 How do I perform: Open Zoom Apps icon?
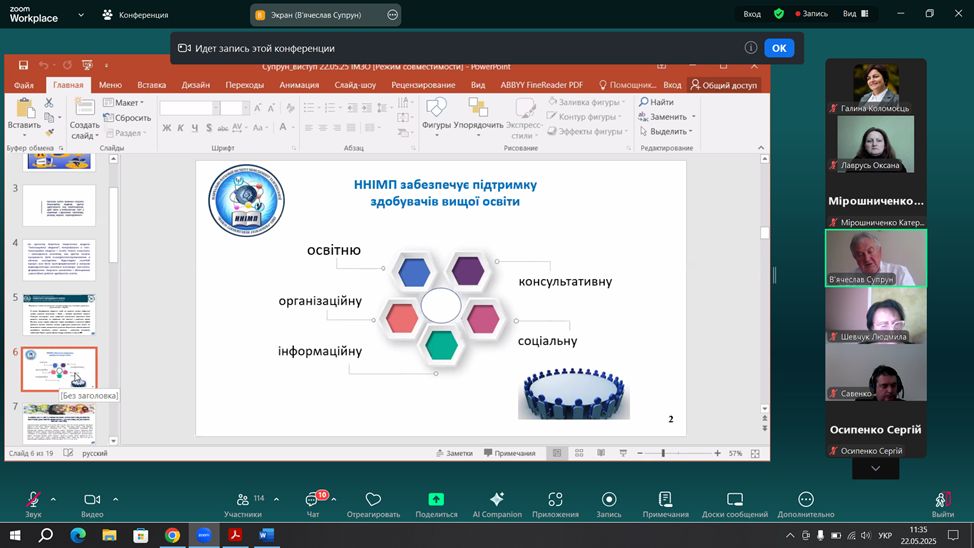click(555, 500)
